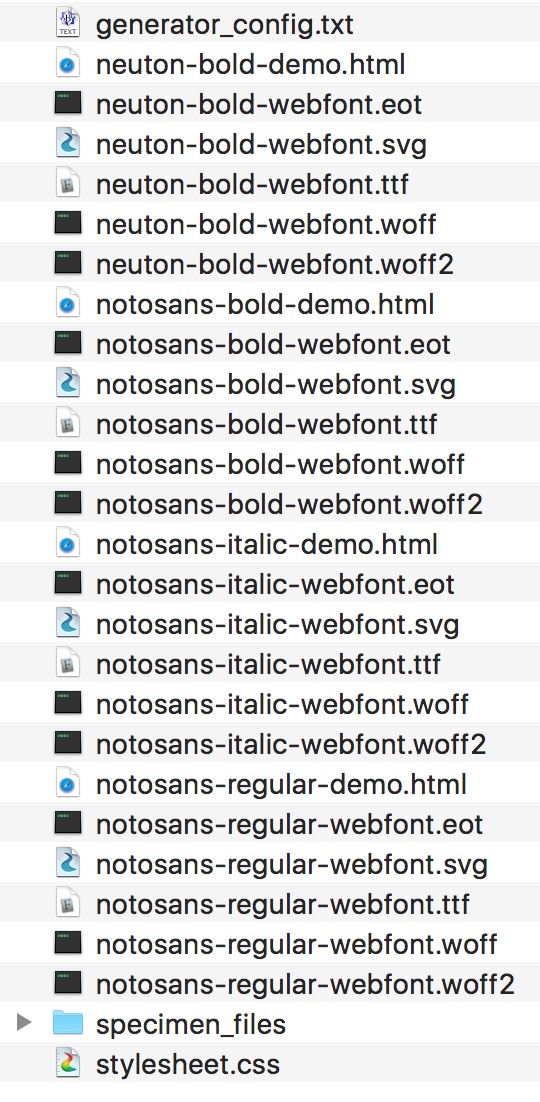The image size is (540, 1102).
Task: Select the file name notosans-bold-webfont.woff2
Action: click(x=289, y=505)
